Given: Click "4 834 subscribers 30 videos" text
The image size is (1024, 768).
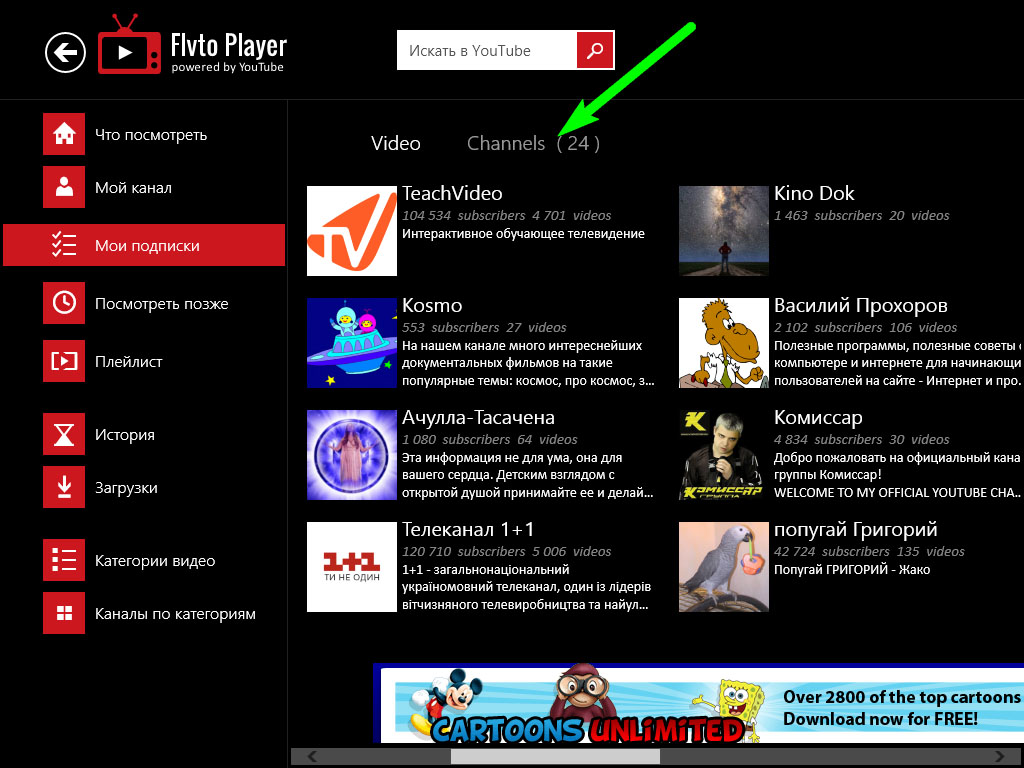Looking at the screenshot, I should [x=862, y=440].
